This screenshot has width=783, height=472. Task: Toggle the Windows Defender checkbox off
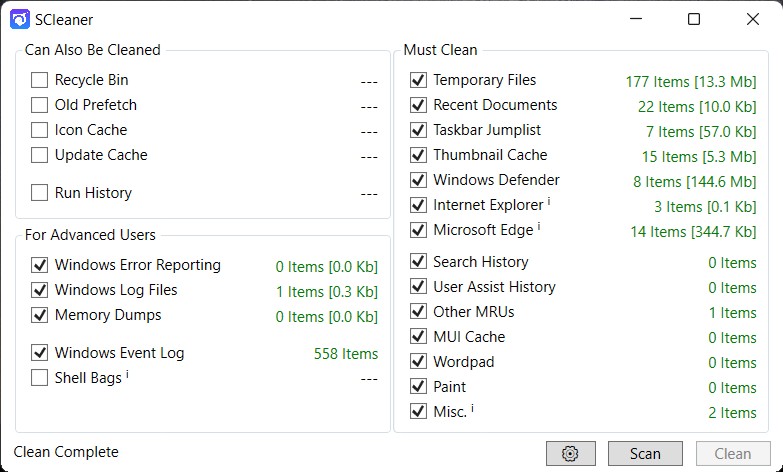point(418,180)
